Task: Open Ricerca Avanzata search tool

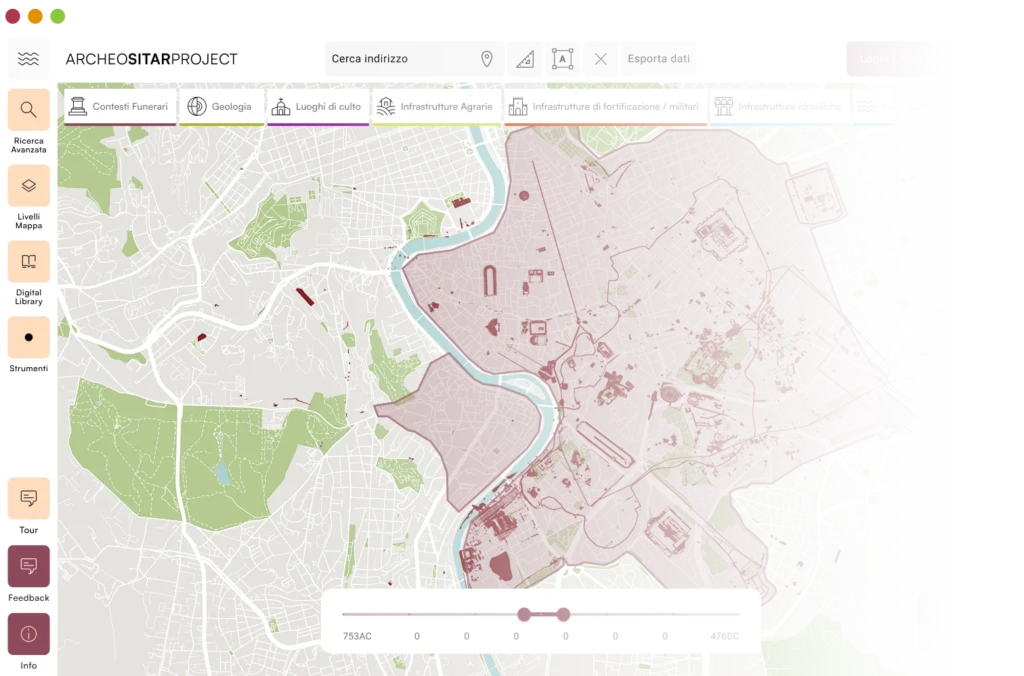Action: 28,110
